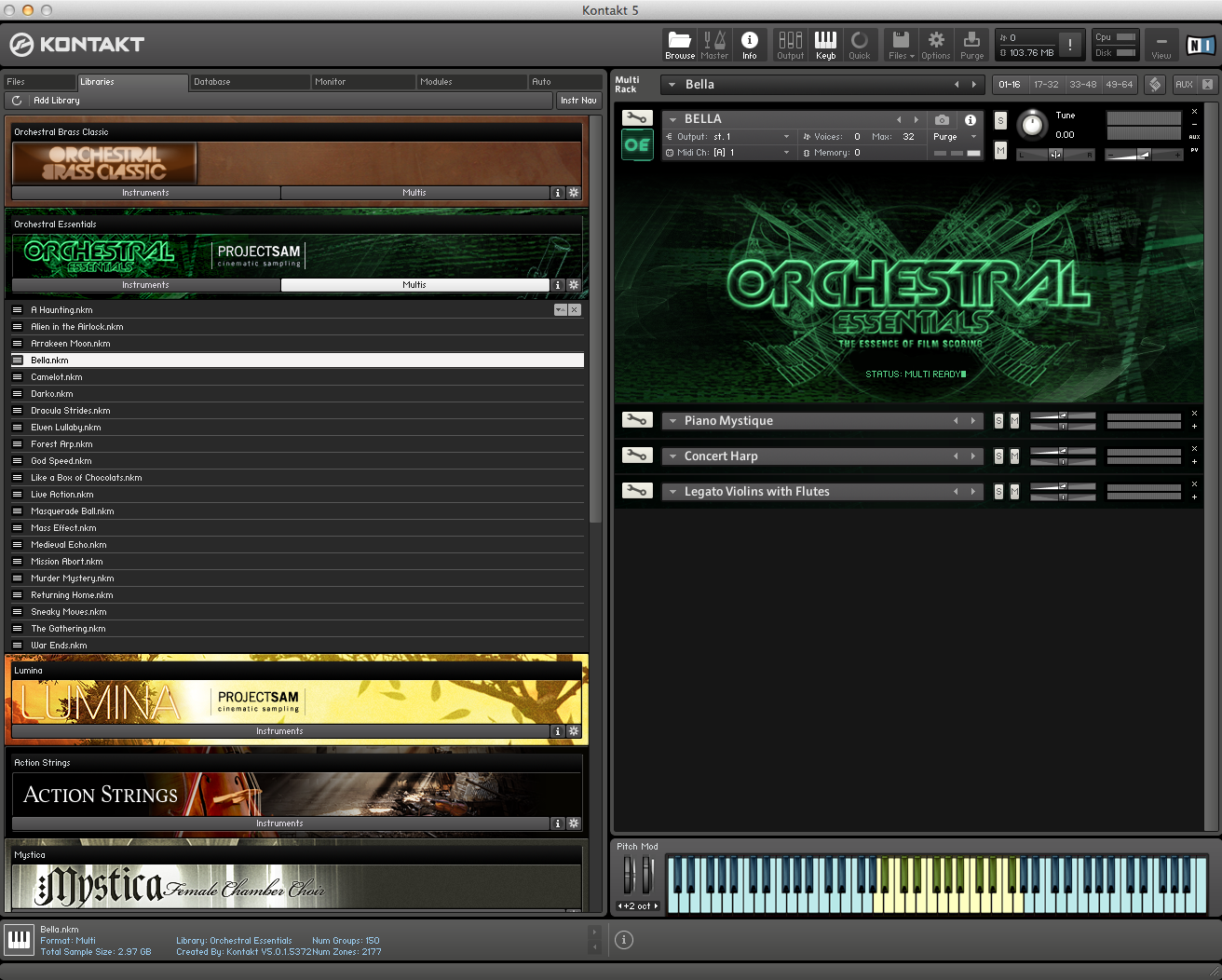Open the Concert Harp wrench editor

[637, 456]
